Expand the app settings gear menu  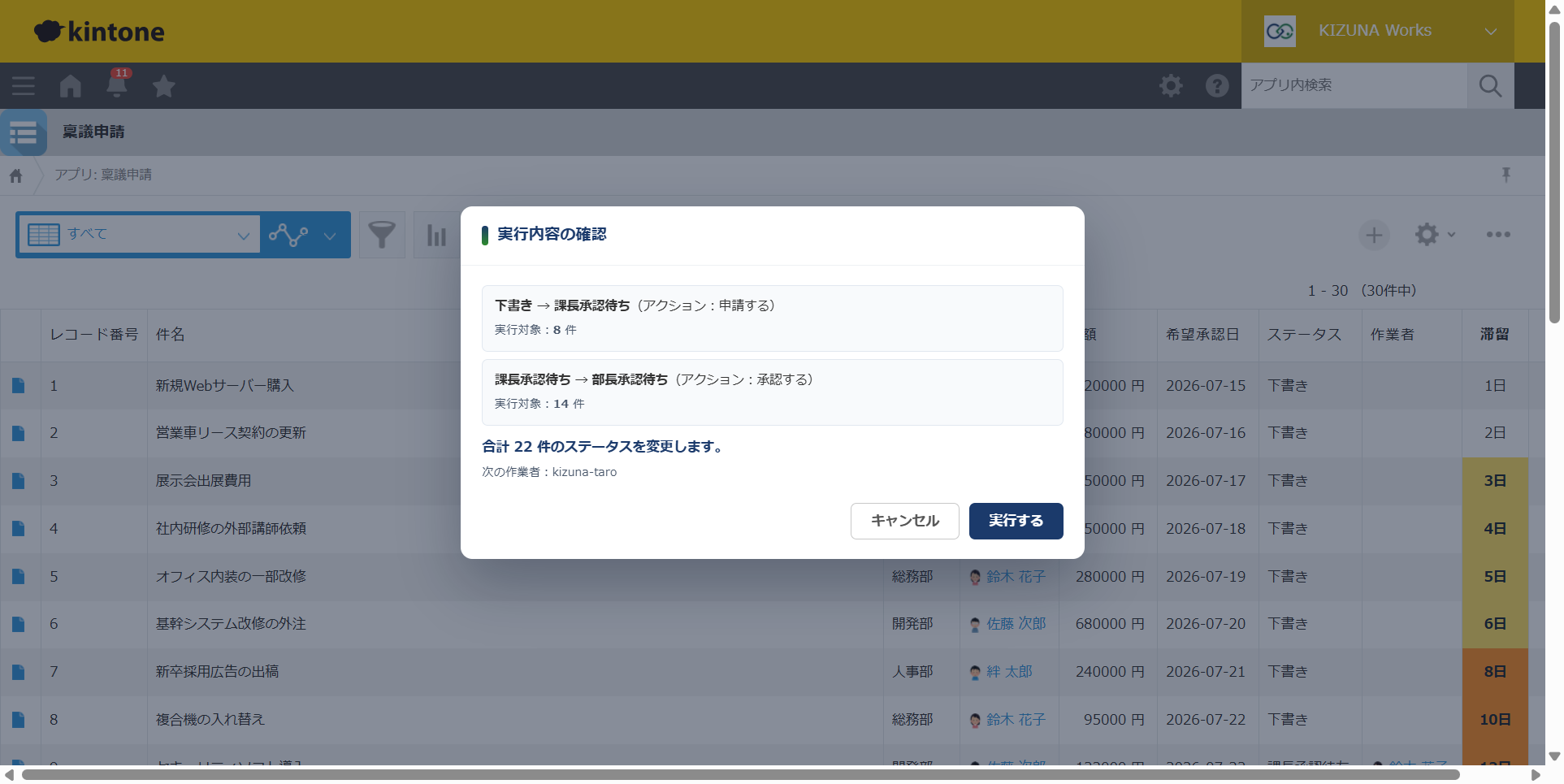[x=1435, y=235]
